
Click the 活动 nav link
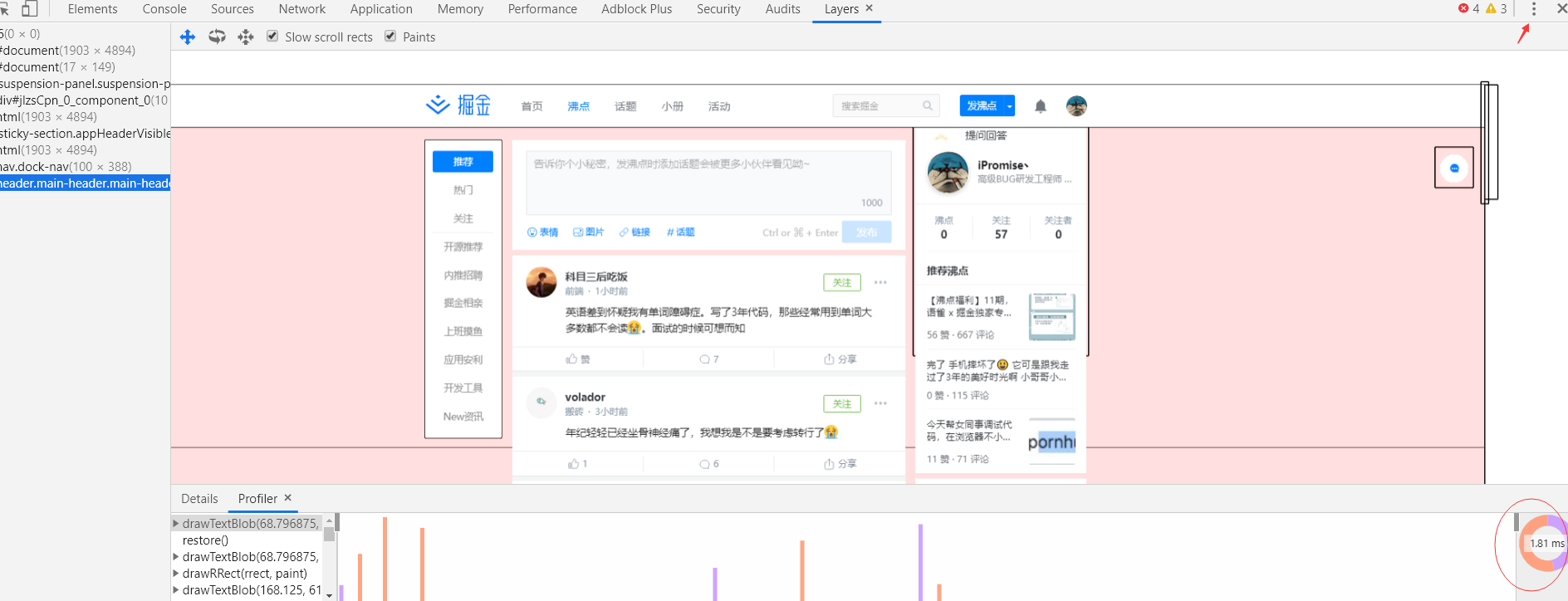[719, 106]
